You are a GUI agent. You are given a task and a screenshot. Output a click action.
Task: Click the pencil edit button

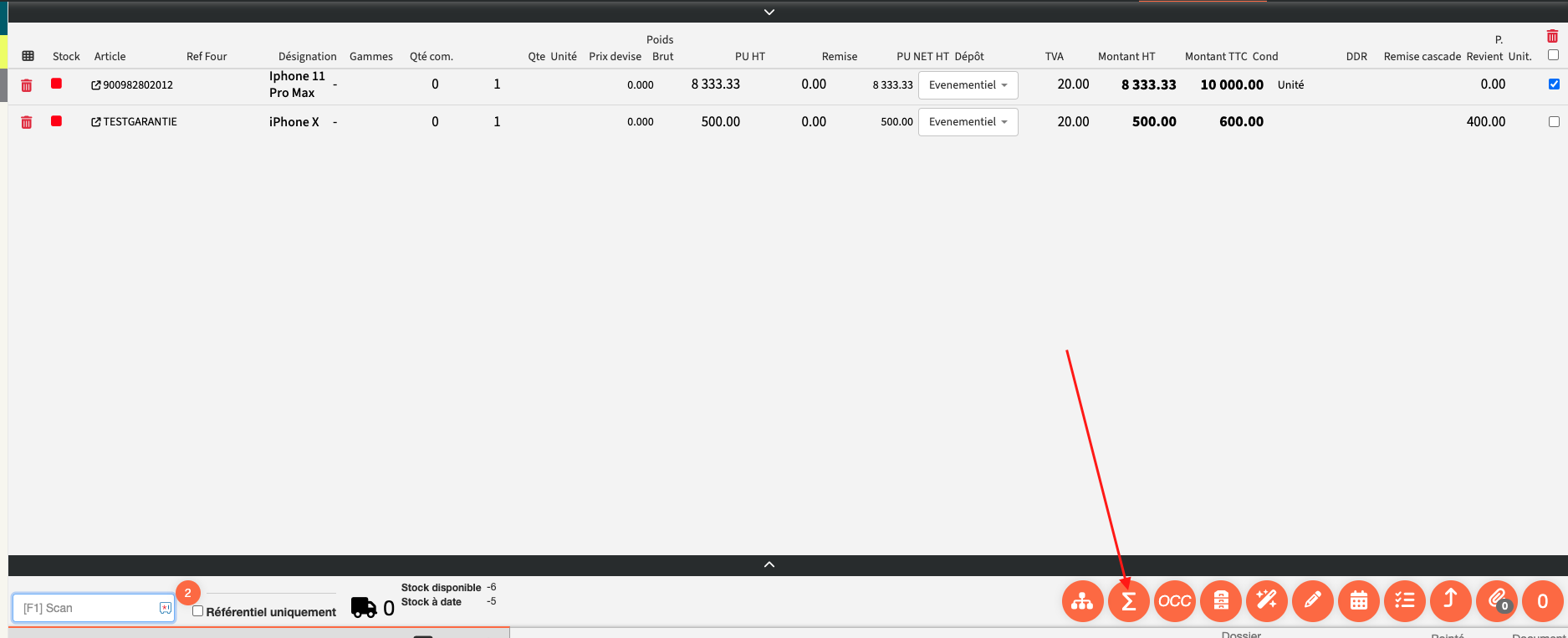tap(1312, 601)
